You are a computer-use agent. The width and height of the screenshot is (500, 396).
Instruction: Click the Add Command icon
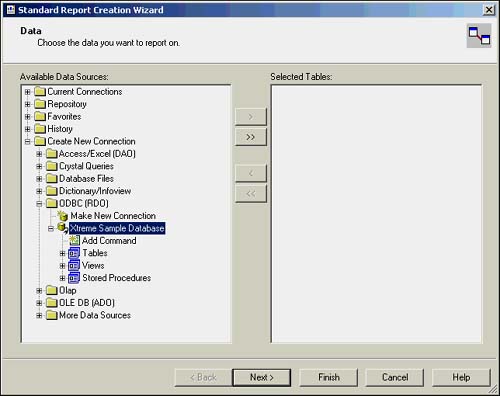point(74,240)
